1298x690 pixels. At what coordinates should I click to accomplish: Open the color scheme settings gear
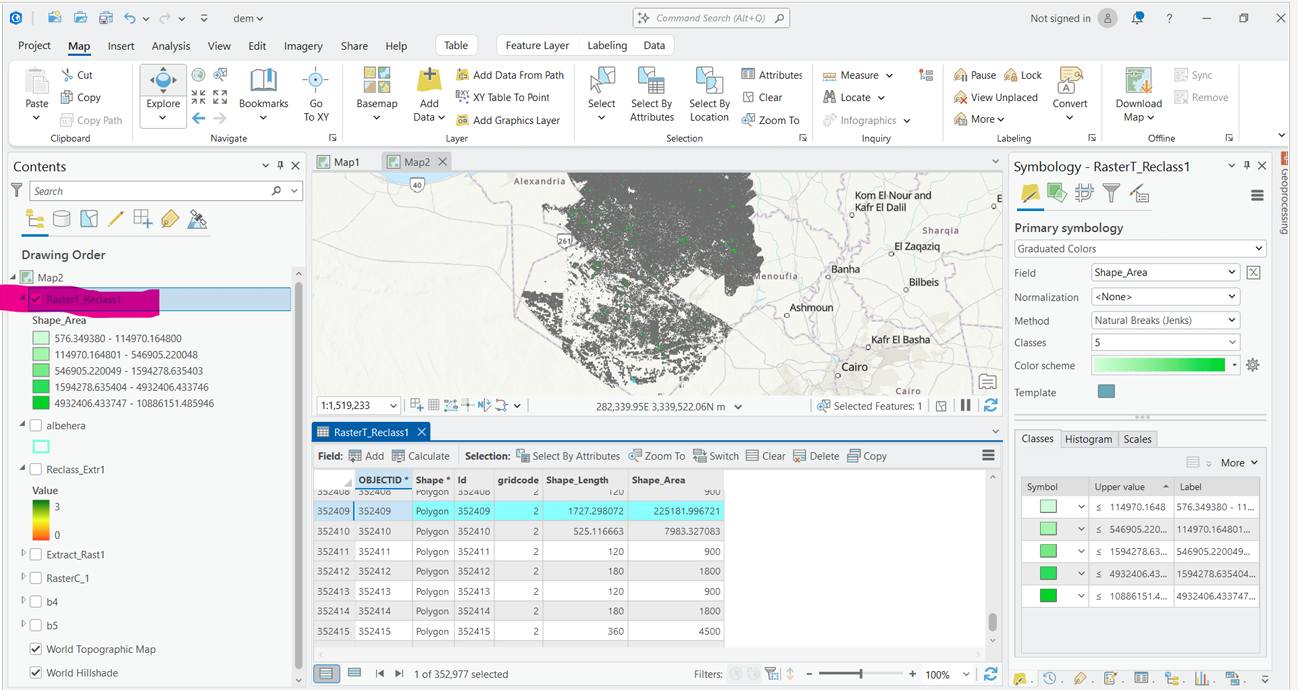1252,366
